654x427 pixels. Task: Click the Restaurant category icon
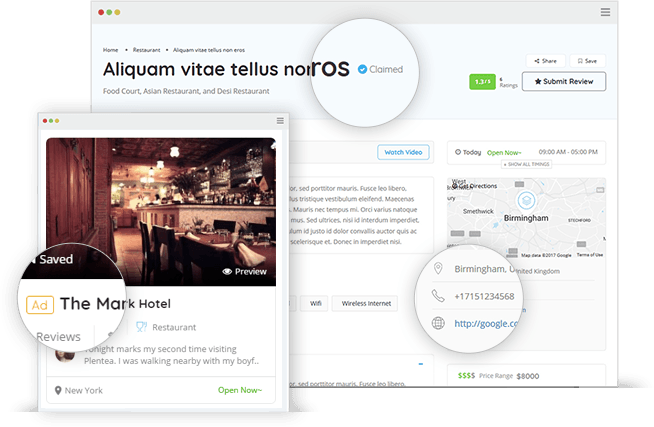pyautogui.click(x=141, y=327)
